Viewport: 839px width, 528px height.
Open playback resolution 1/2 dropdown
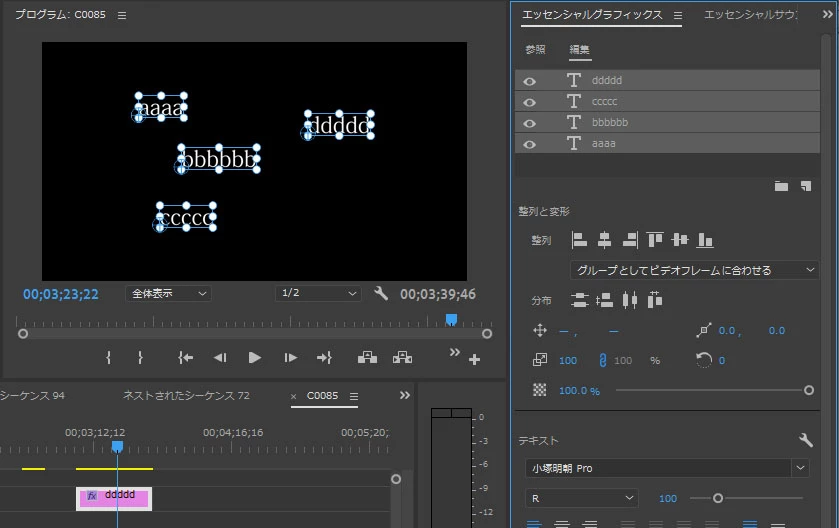click(x=318, y=293)
